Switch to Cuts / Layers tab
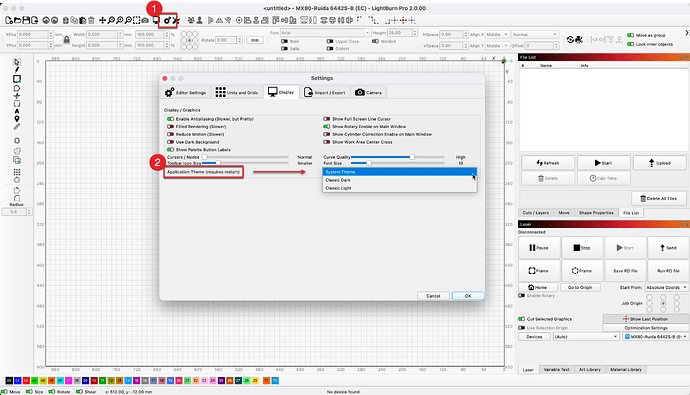Image resolution: width=690 pixels, height=395 pixels. 536,213
